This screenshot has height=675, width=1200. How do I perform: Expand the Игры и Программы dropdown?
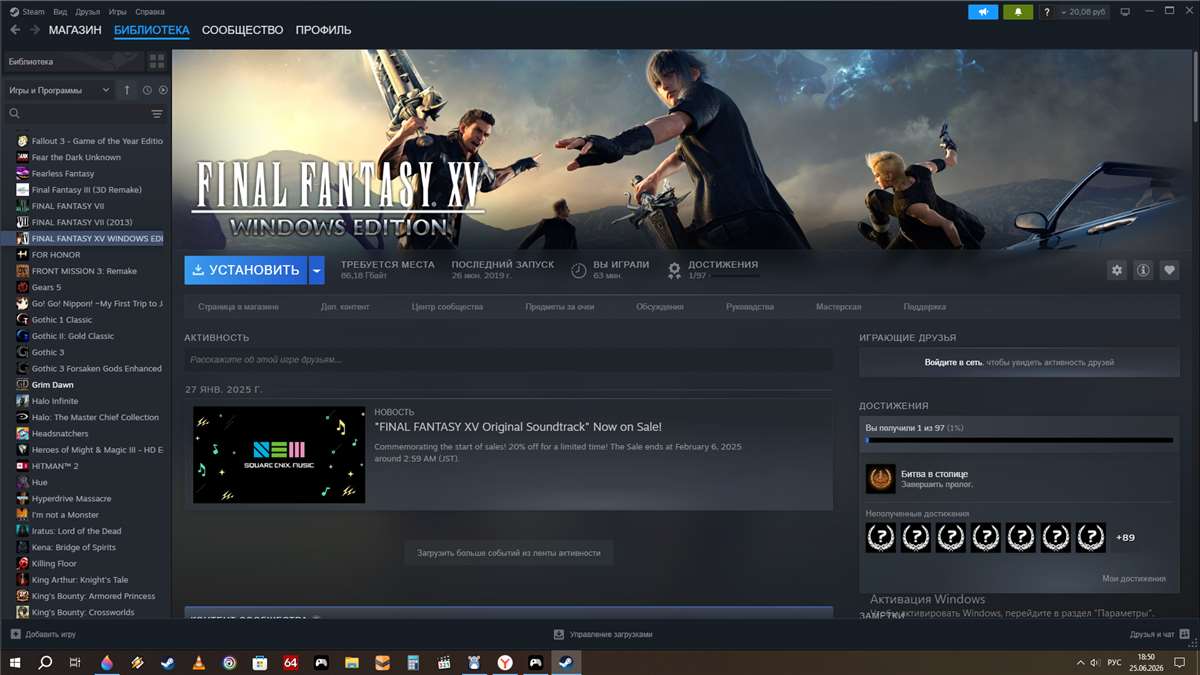click(59, 90)
